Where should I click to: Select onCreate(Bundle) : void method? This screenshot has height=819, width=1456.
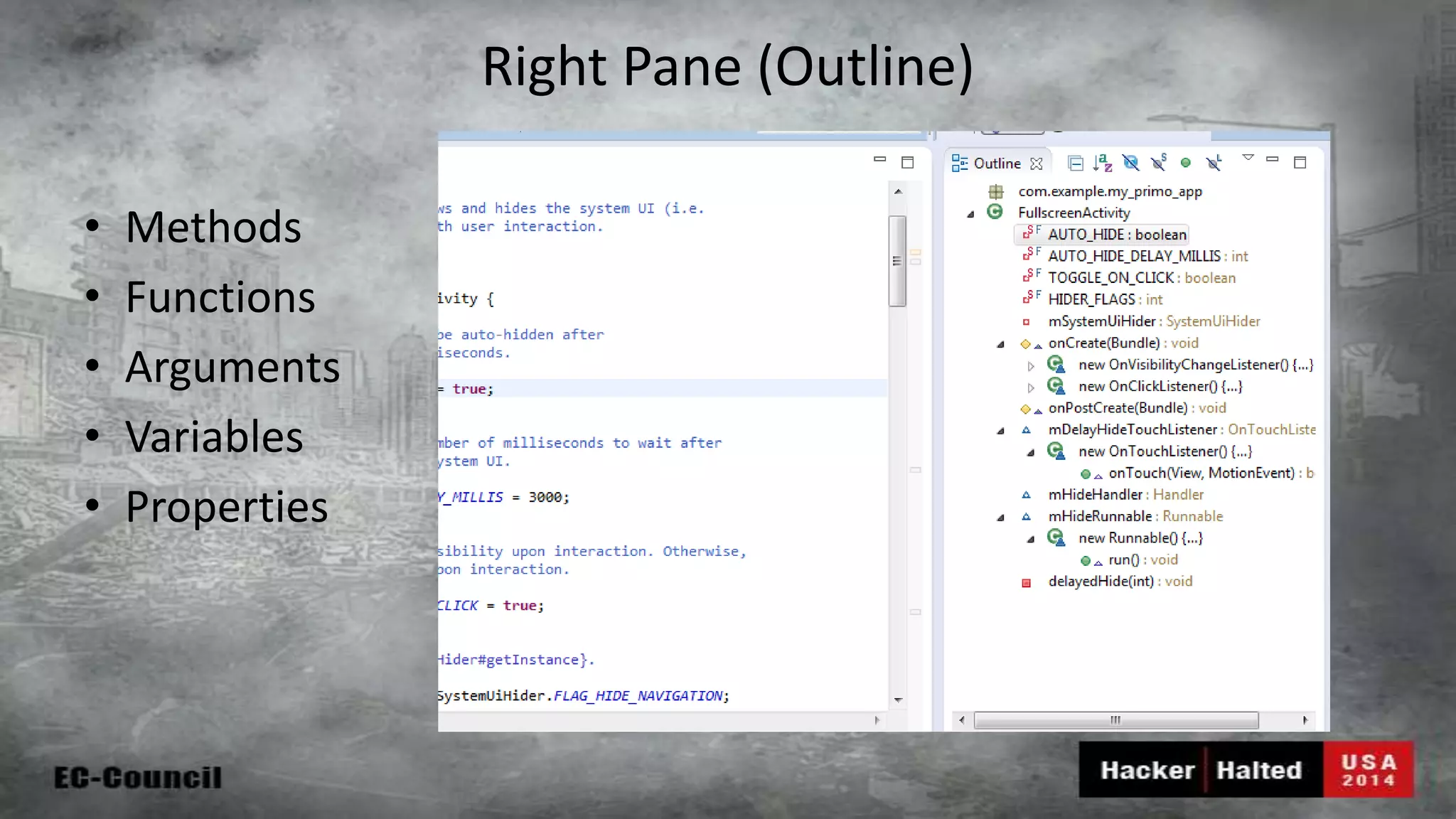pos(1123,343)
